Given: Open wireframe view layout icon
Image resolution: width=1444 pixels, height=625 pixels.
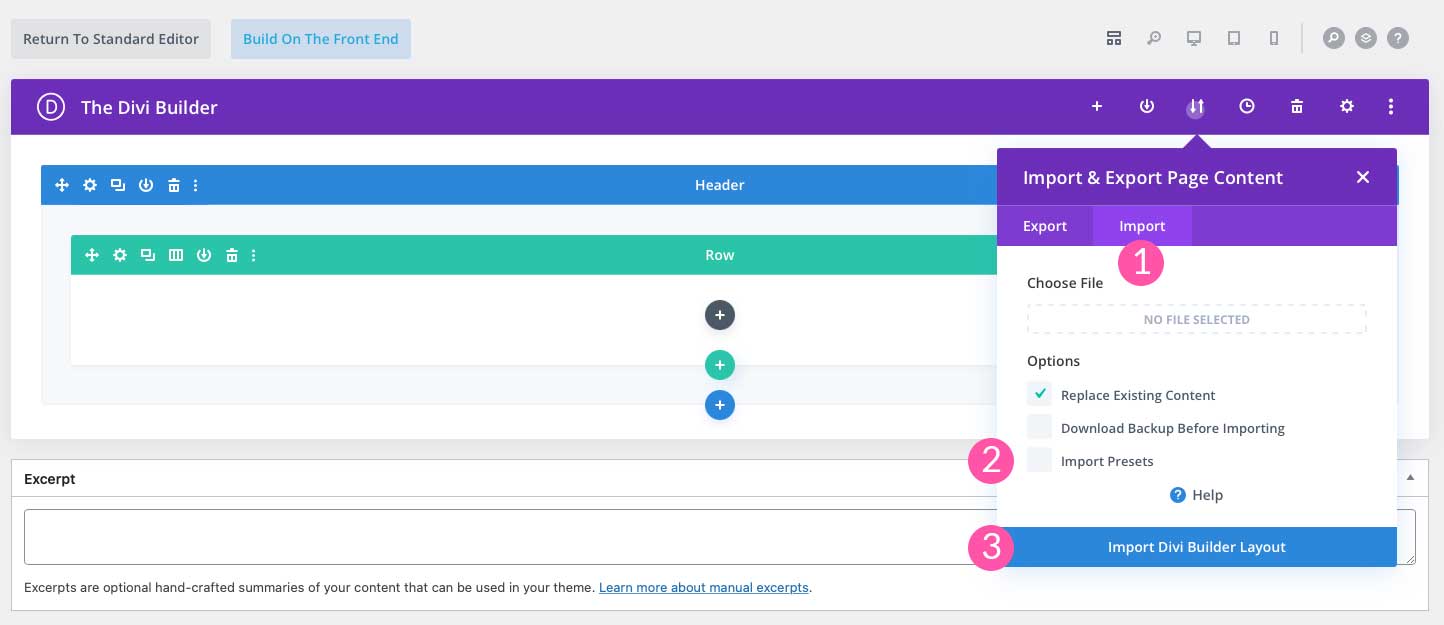Looking at the screenshot, I should [x=1114, y=37].
